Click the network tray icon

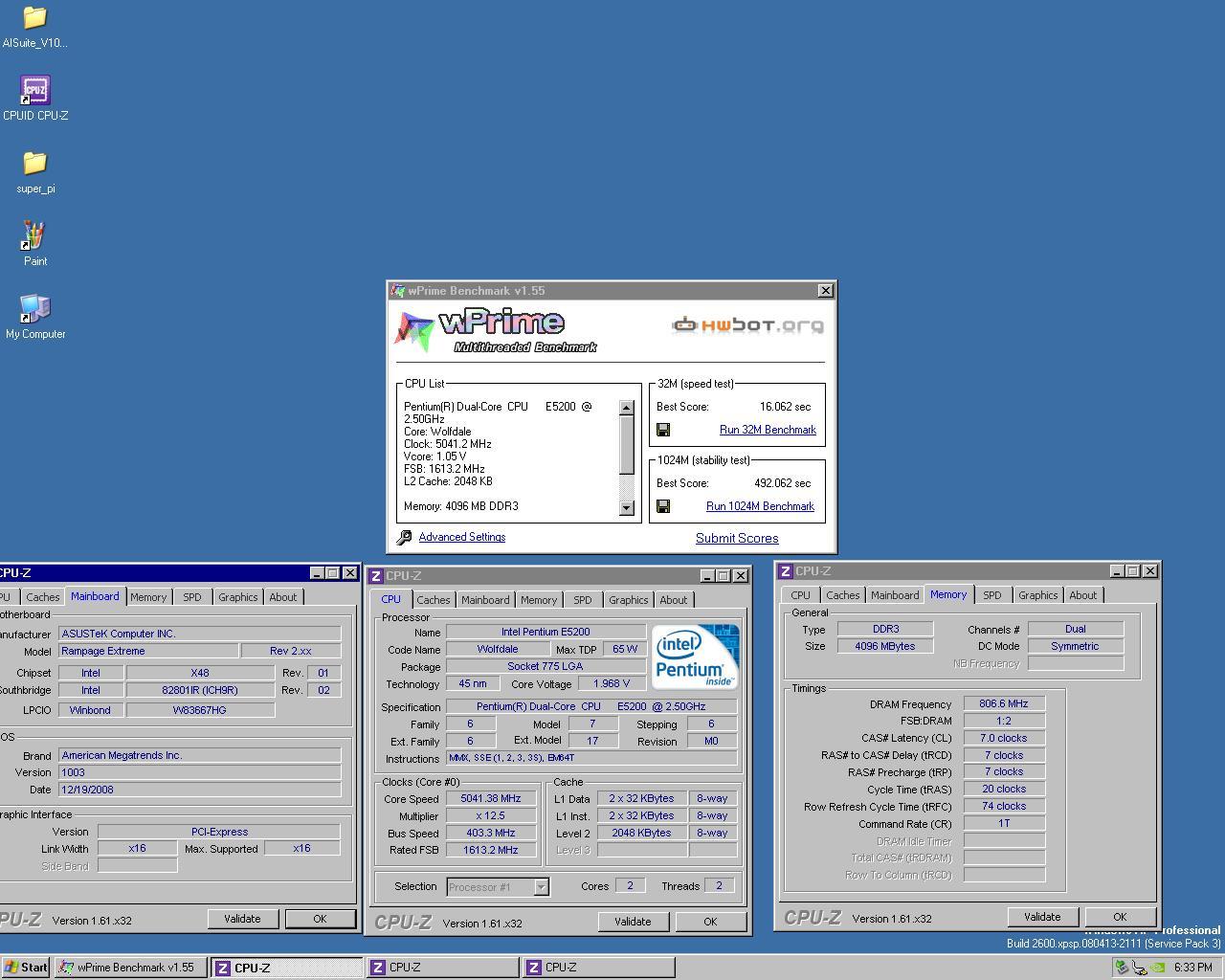tap(1140, 968)
